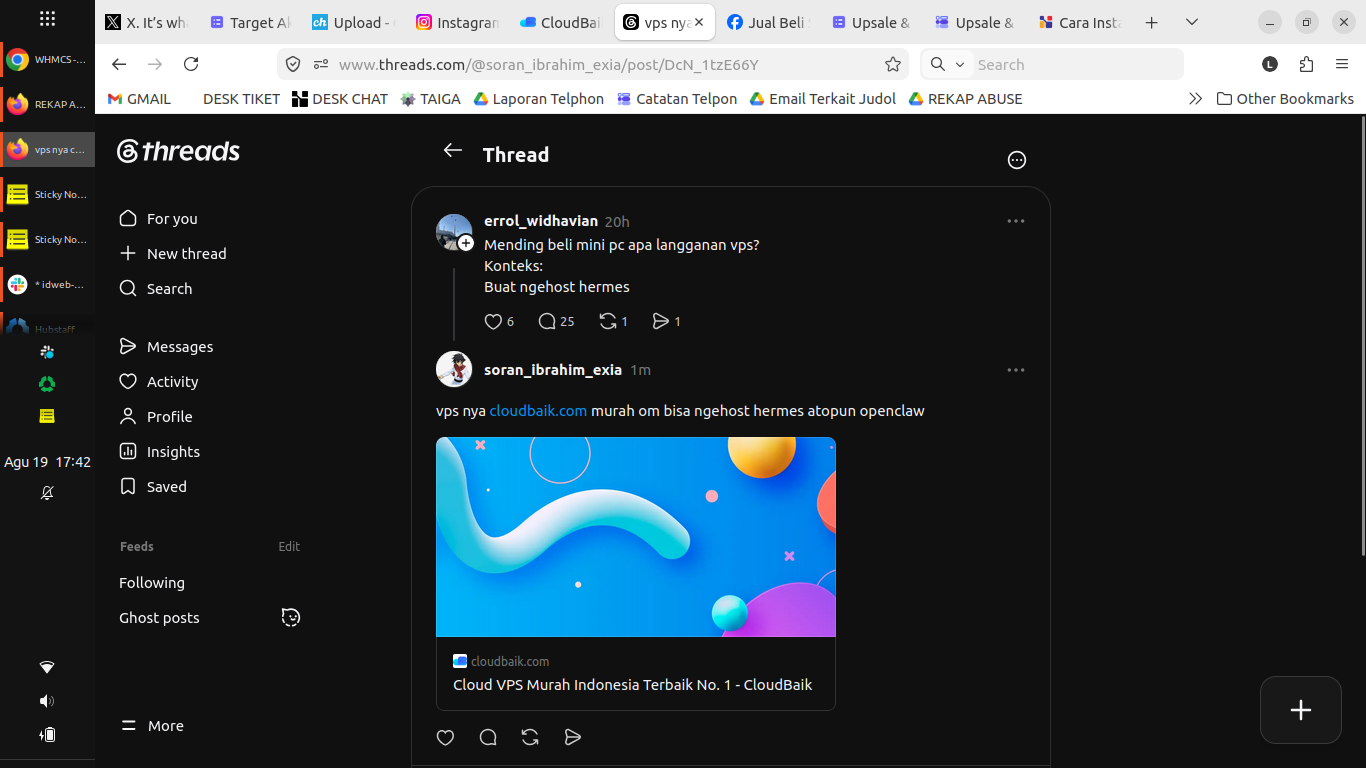This screenshot has height=768, width=1366.
Task: Reply to soran_ibrahim_exia's post
Action: click(488, 737)
